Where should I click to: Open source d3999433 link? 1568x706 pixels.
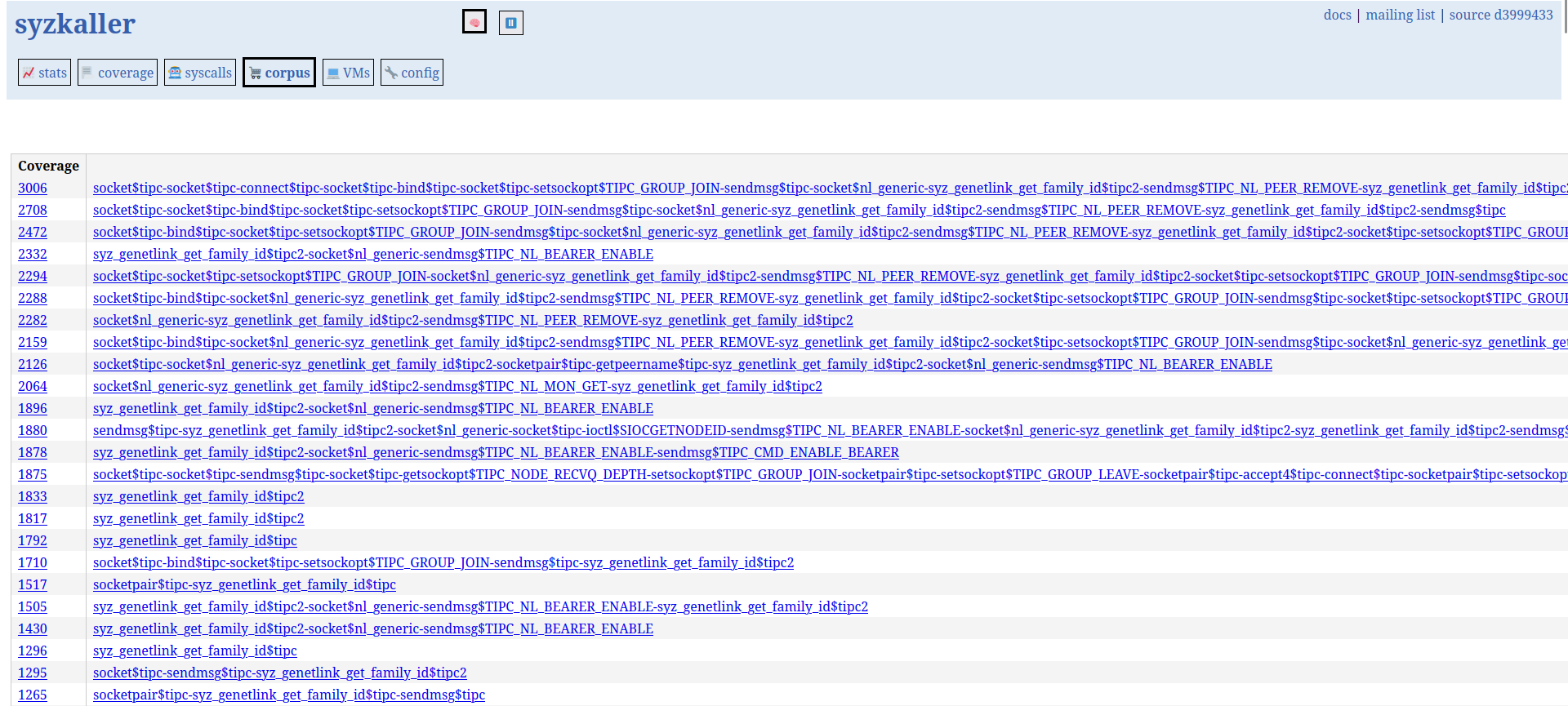1501,15
